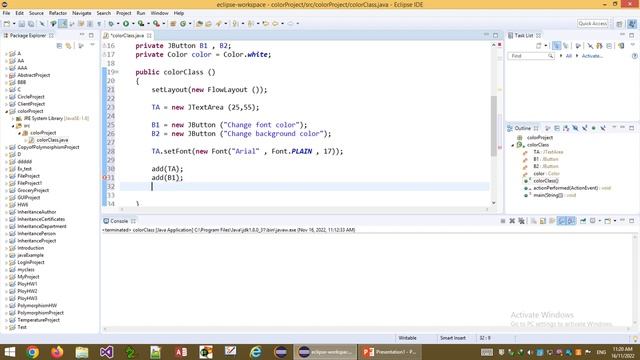This screenshot has width=640, height=360.
Task: Open Package Explorer view menu triangle
Action: click(x=92, y=44)
